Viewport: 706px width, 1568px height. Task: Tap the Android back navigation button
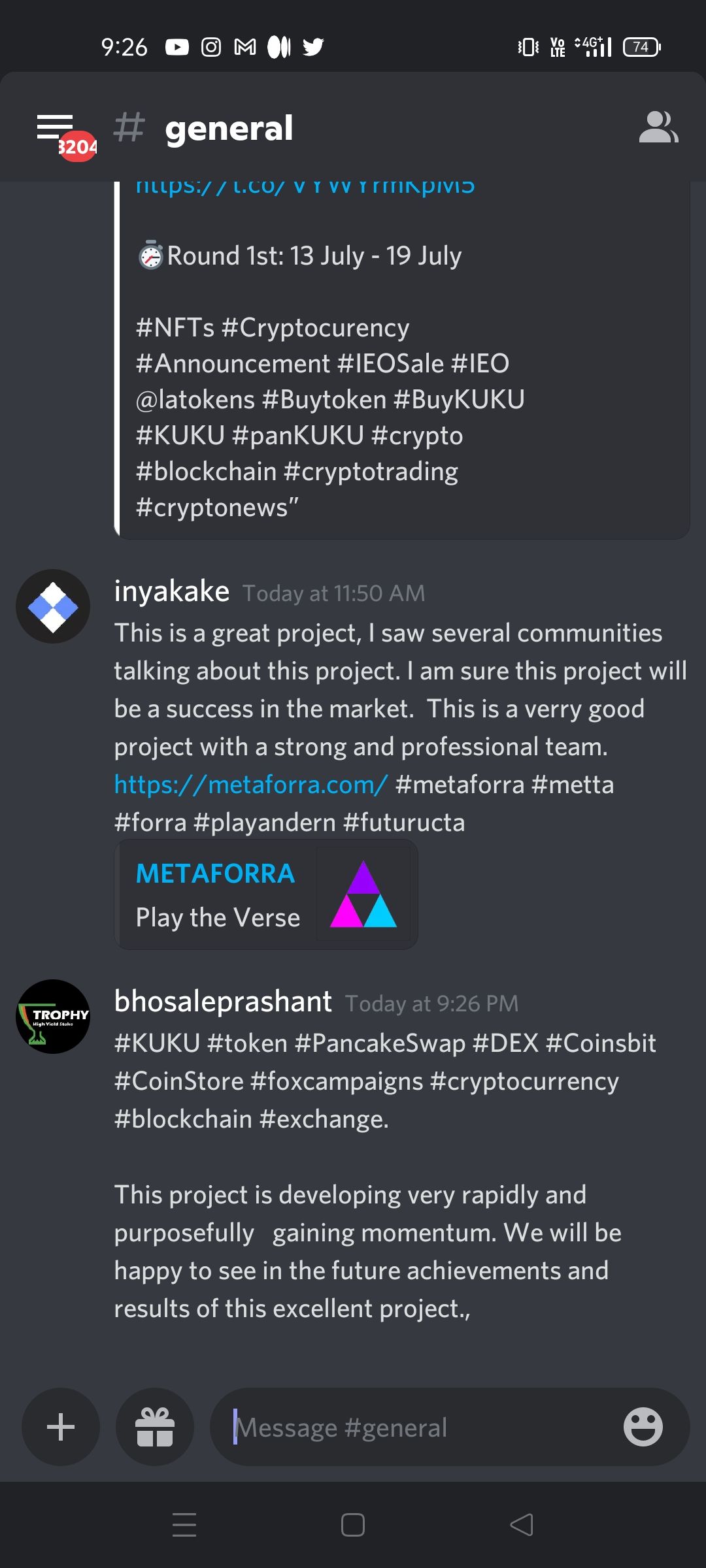(x=522, y=1525)
